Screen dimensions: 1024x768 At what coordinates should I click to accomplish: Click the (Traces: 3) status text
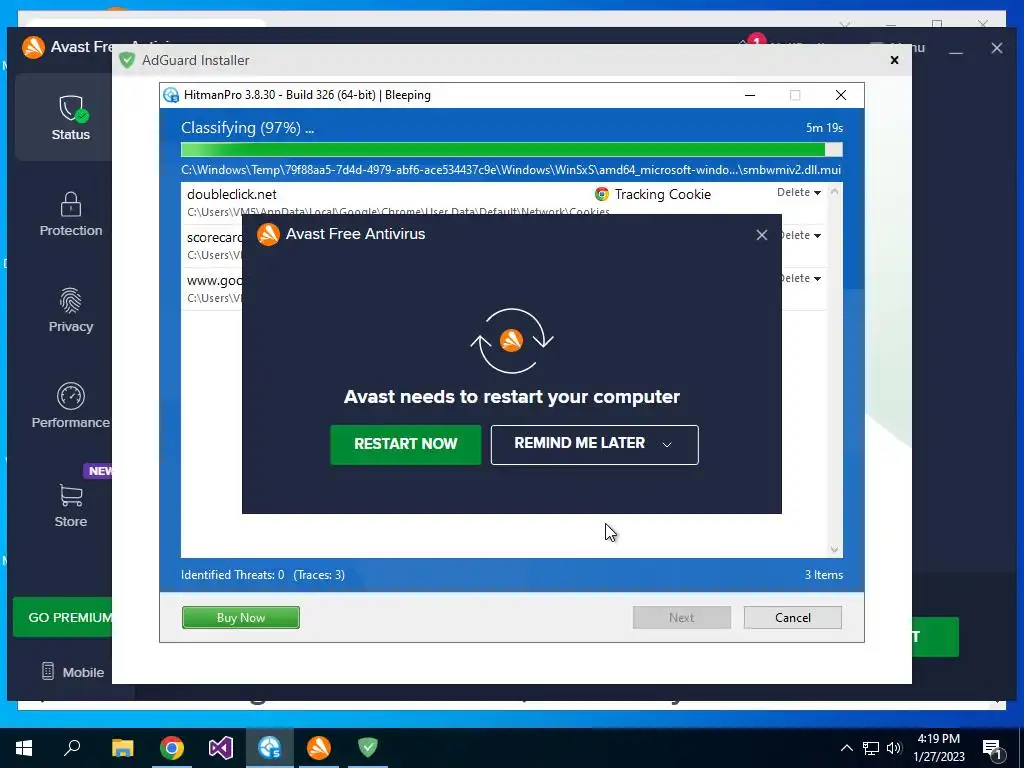319,575
